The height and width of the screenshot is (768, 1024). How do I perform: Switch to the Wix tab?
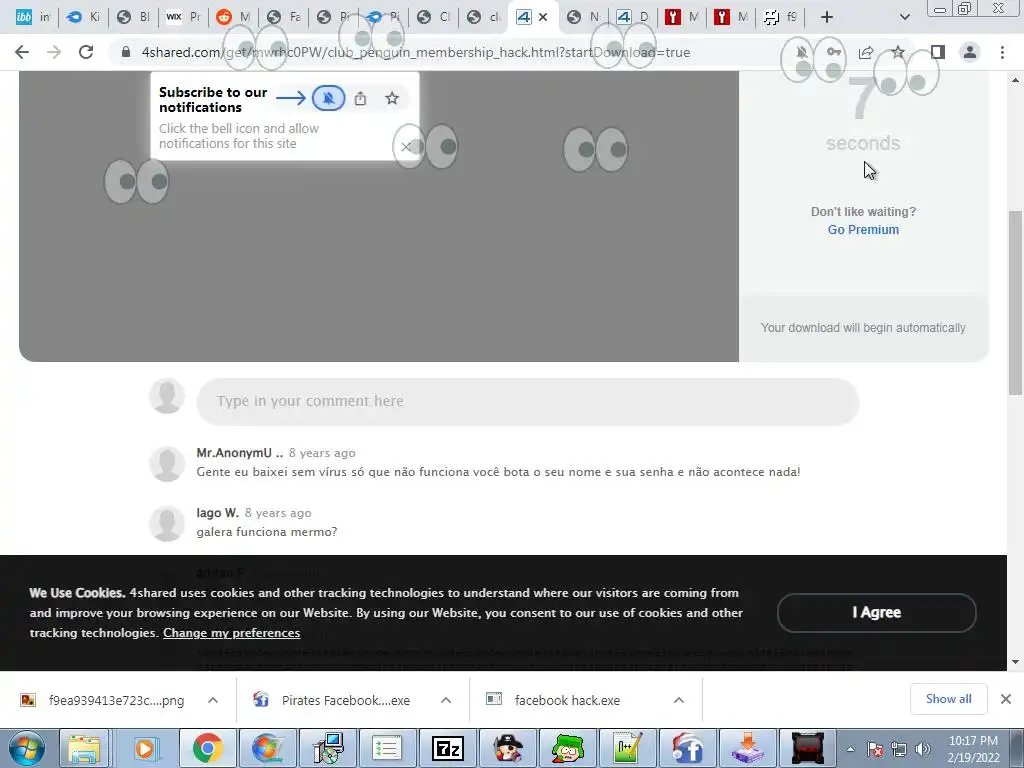click(183, 17)
